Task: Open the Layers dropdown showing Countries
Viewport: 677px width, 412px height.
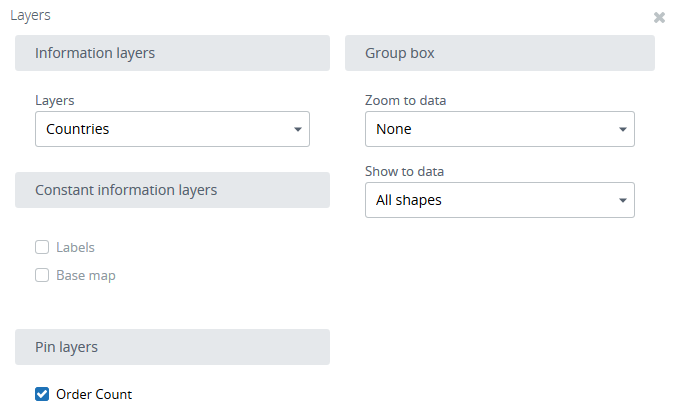Action: click(x=160, y=129)
